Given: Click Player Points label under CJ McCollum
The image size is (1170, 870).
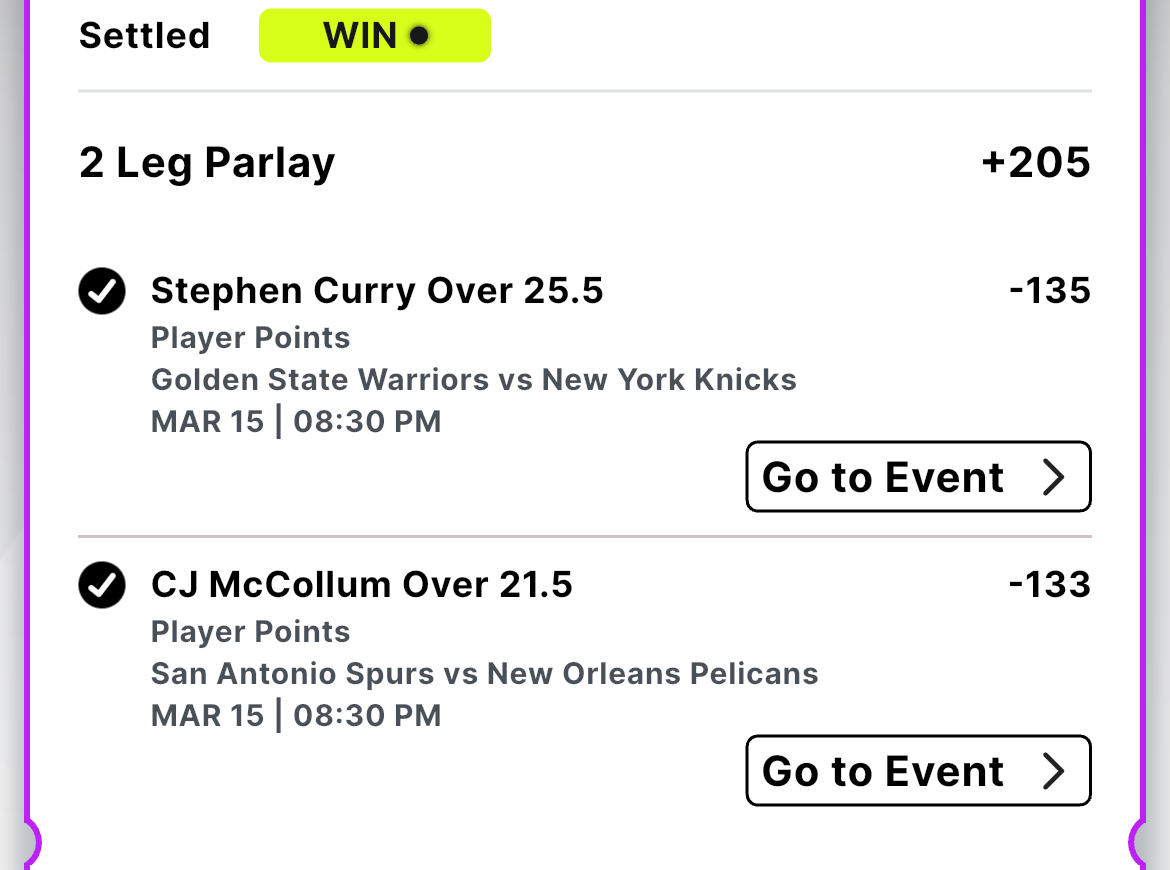Looking at the screenshot, I should 251,632.
